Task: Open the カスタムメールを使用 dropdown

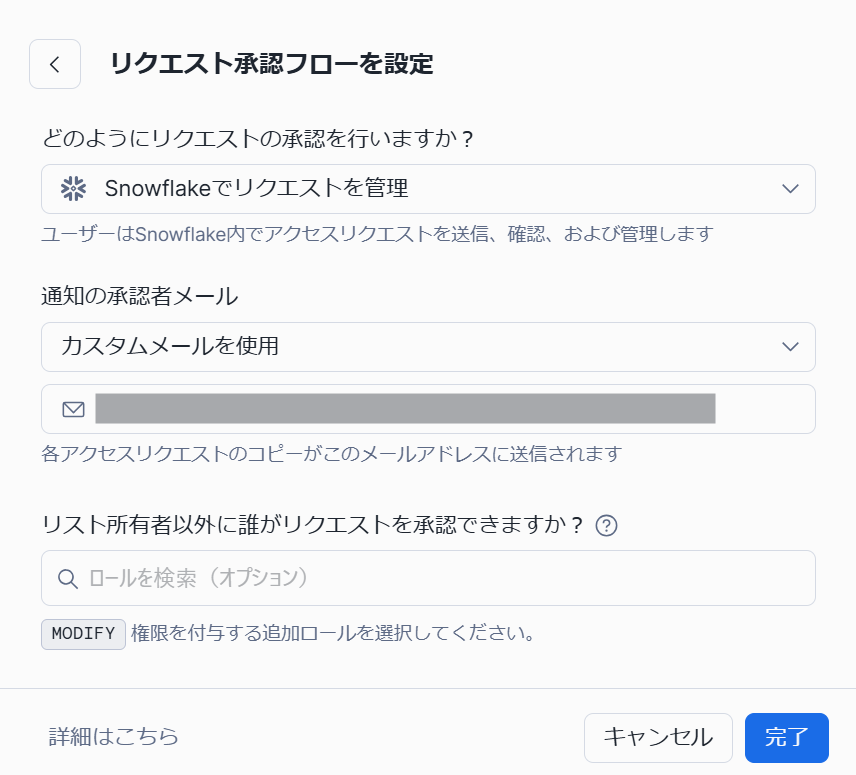Action: pos(428,346)
